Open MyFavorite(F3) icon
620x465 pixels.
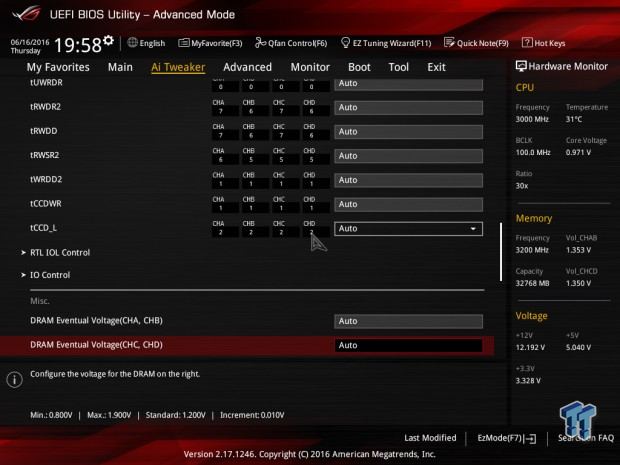tap(183, 43)
